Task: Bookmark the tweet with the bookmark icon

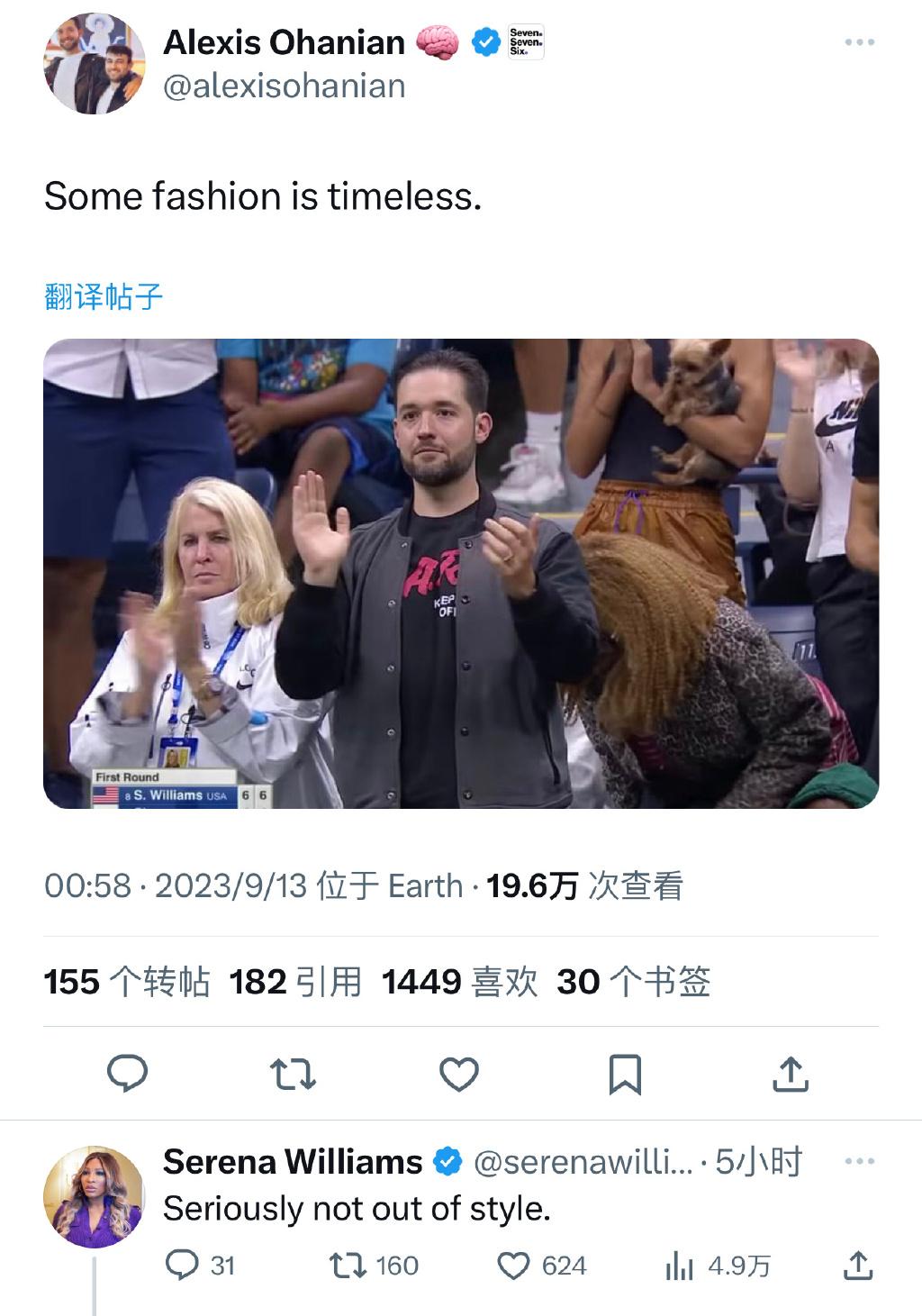Action: pos(625,1074)
